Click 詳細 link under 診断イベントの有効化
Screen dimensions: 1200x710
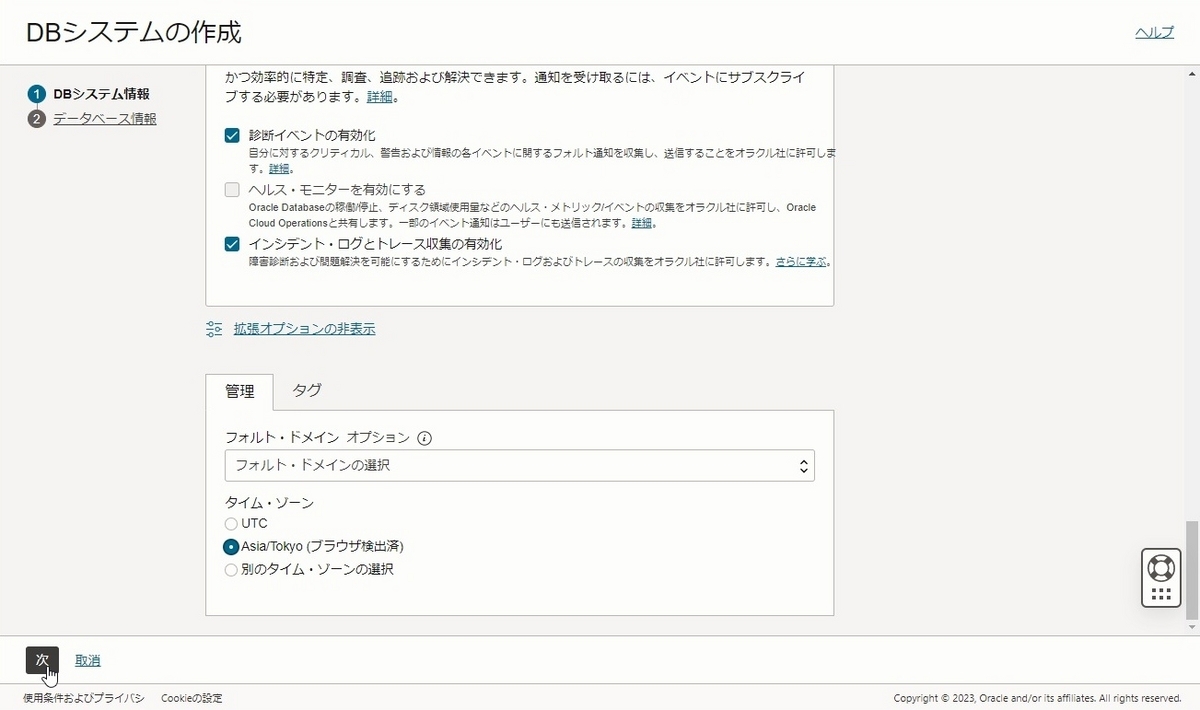click(277, 168)
